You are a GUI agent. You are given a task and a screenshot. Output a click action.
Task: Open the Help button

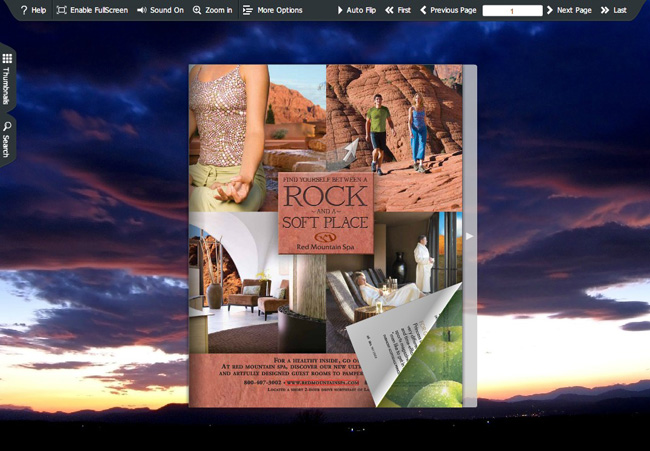(x=33, y=10)
